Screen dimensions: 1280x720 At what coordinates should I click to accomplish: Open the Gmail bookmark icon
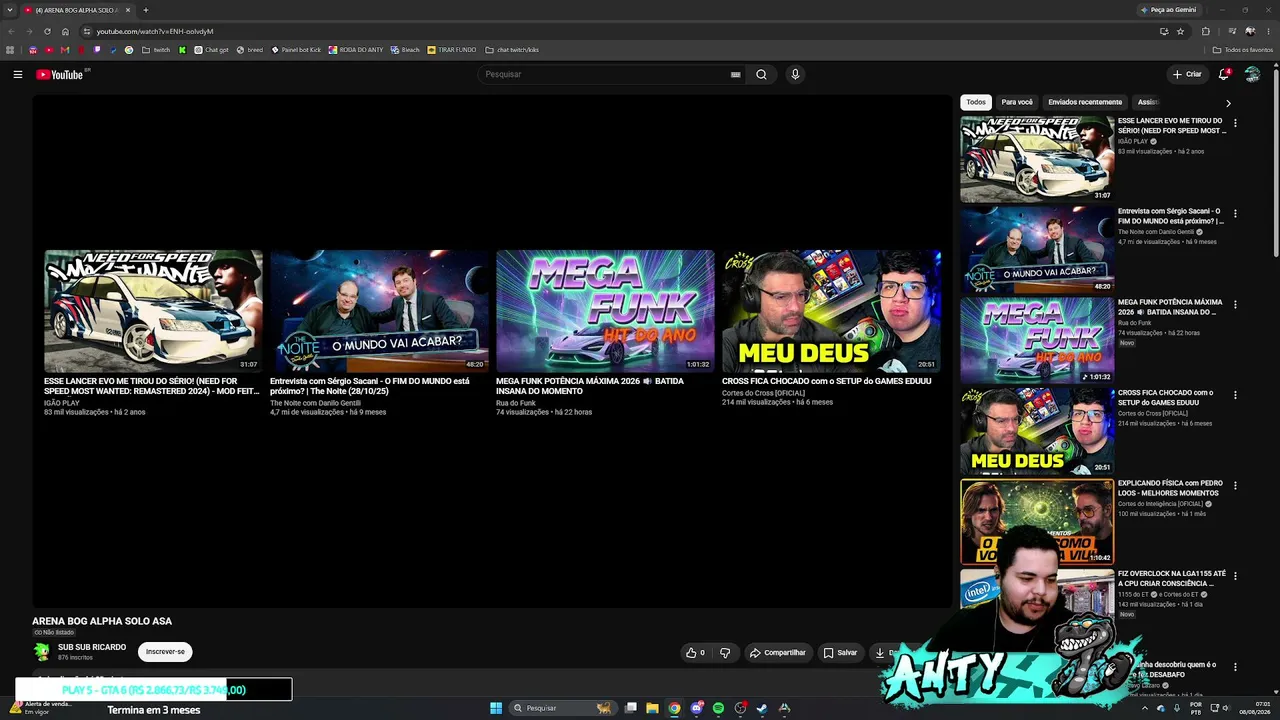click(65, 50)
